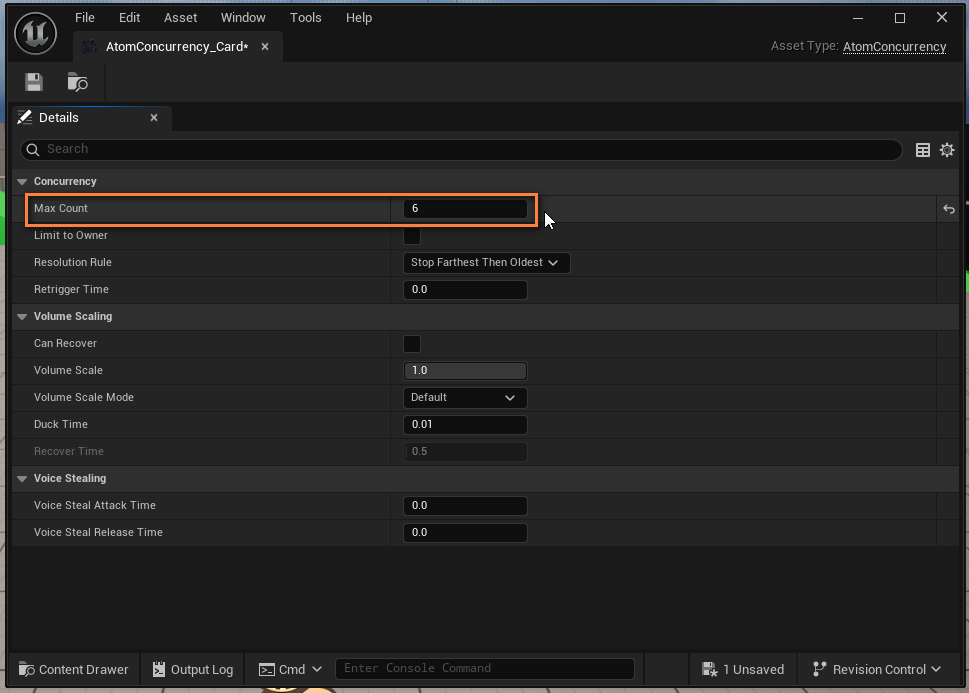Collapse the Voice Stealing section
Viewport: 969px width, 693px height.
[22, 478]
